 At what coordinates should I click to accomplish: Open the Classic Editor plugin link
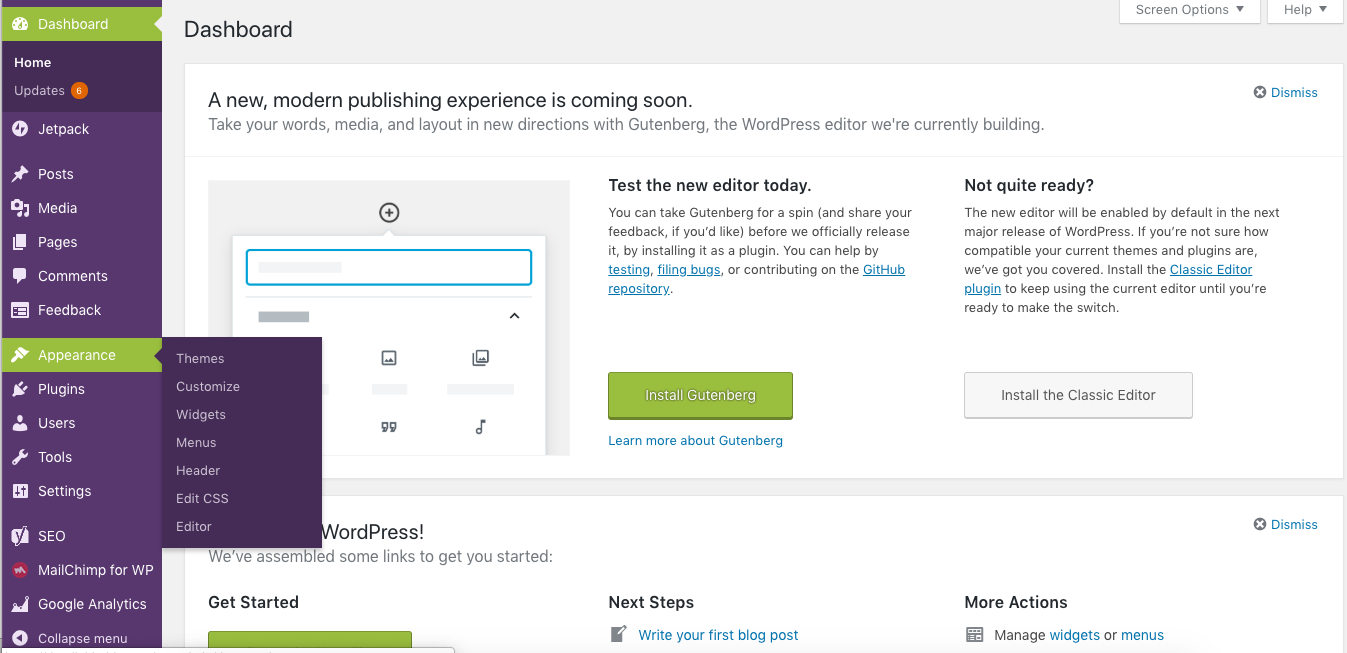1211,270
